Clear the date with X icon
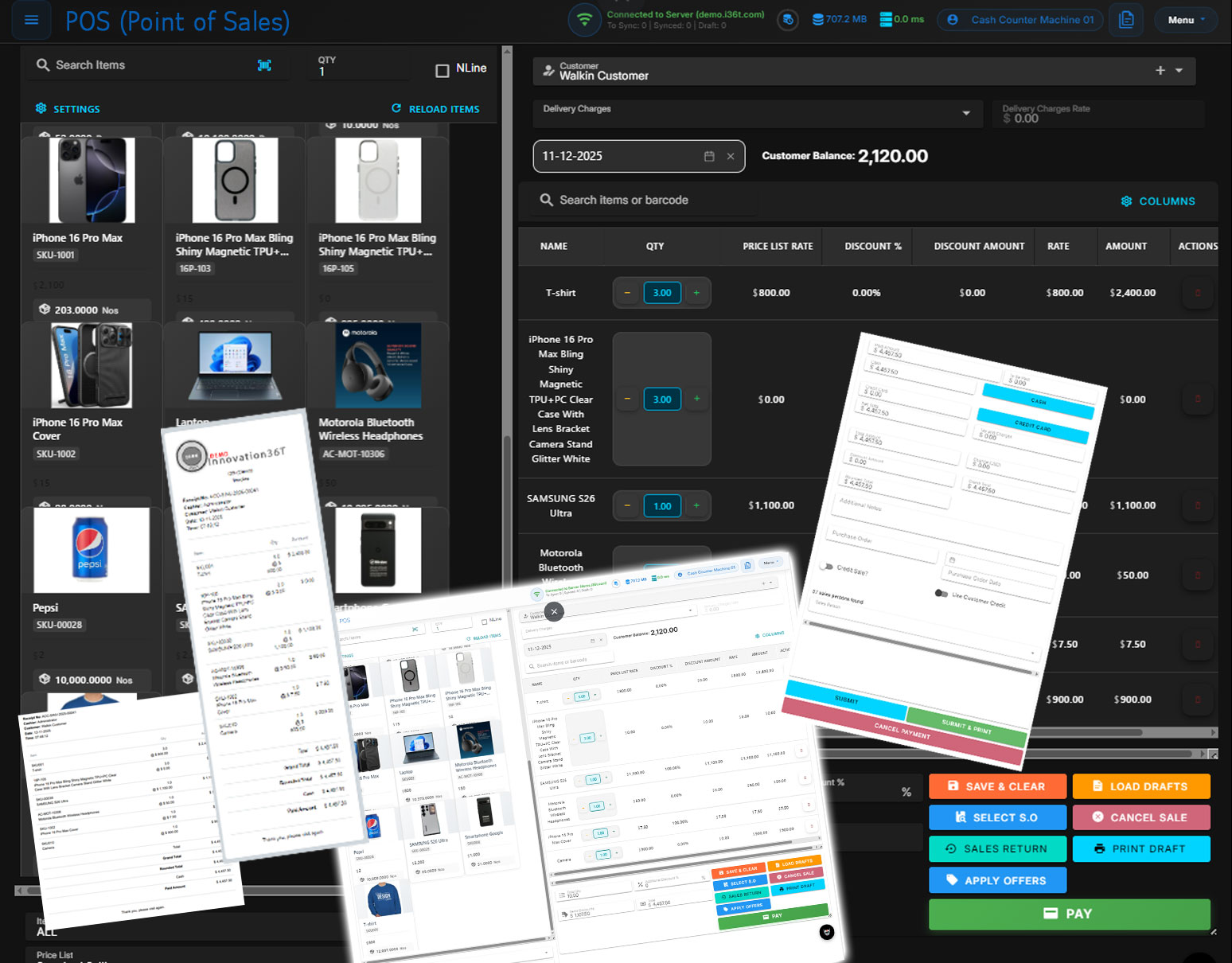 coord(731,157)
